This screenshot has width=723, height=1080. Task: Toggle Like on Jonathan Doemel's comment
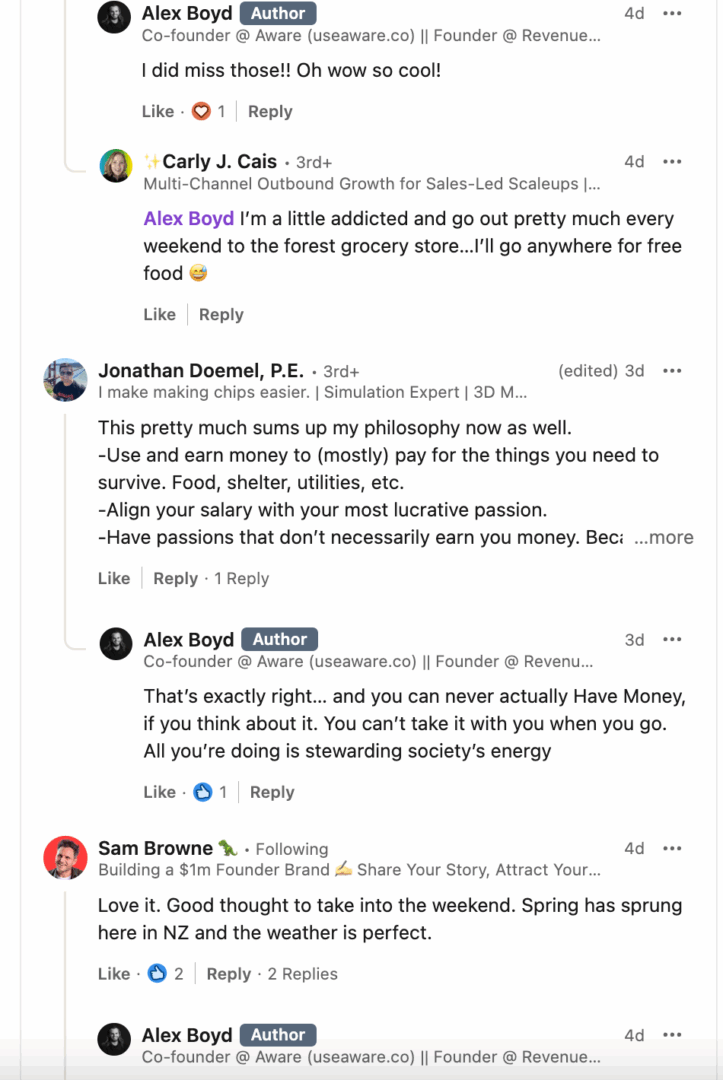pos(113,578)
